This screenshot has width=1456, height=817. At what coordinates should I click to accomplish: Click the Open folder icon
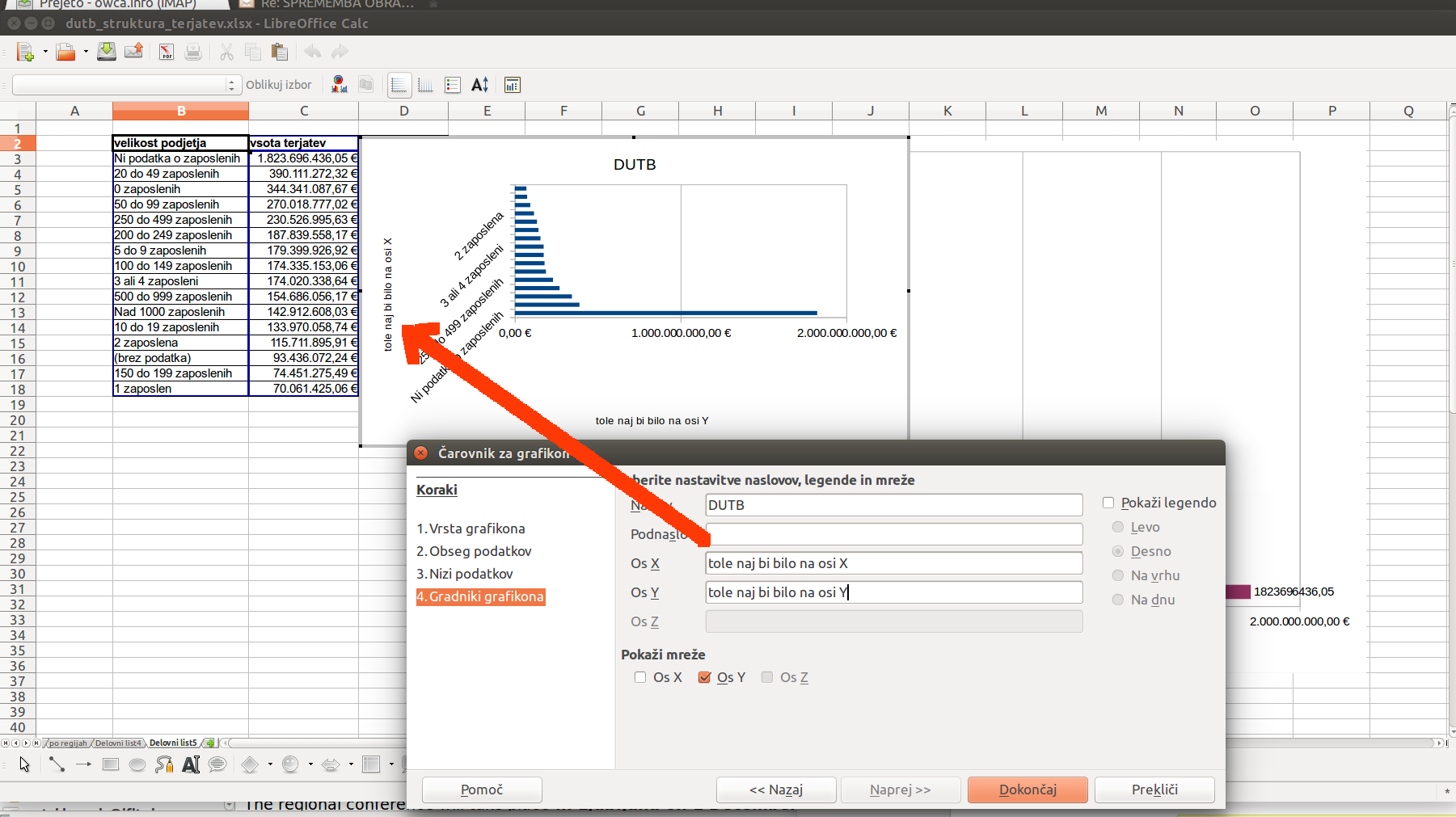pos(65,53)
